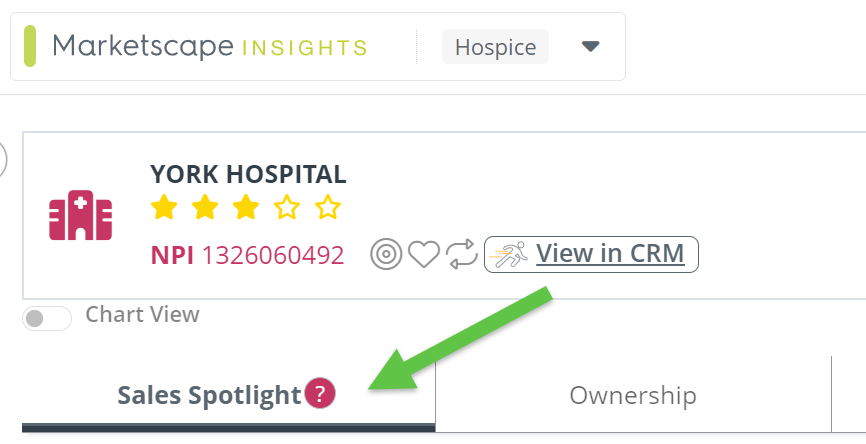866x444 pixels.
Task: Click the YORK HOSPITAL title
Action: pyautogui.click(x=248, y=174)
